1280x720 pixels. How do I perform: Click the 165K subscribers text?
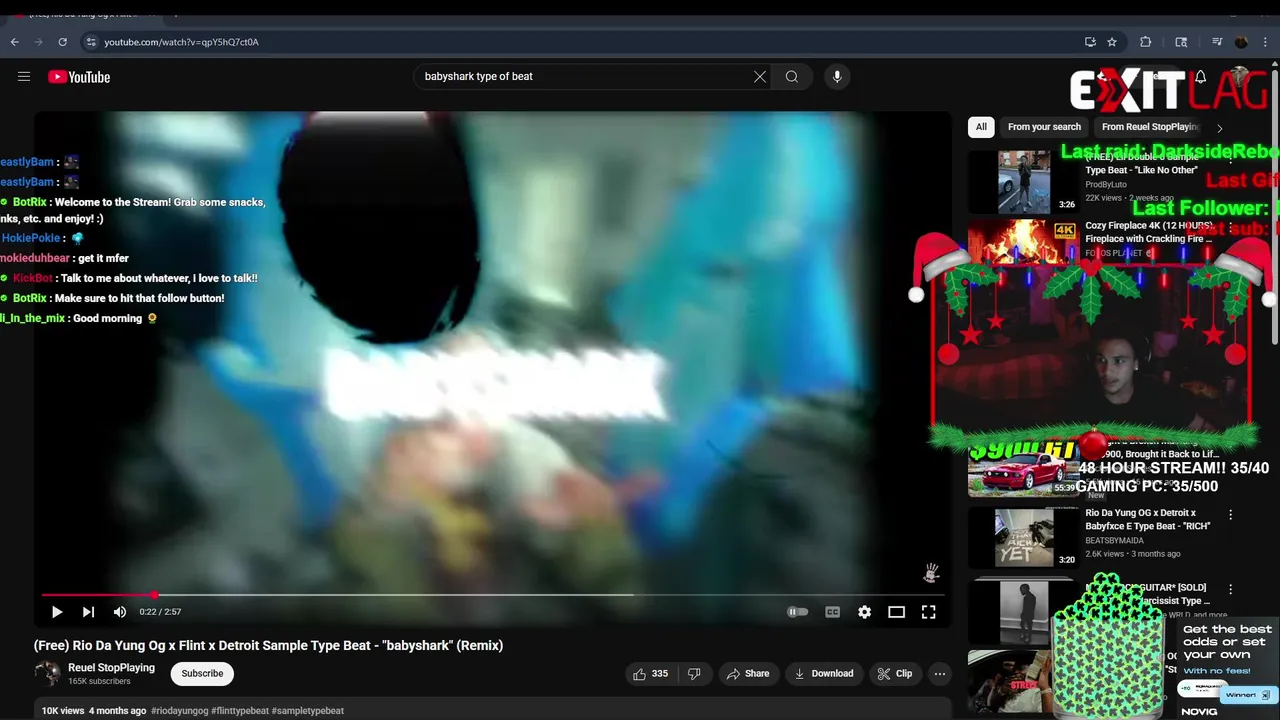coord(99,681)
